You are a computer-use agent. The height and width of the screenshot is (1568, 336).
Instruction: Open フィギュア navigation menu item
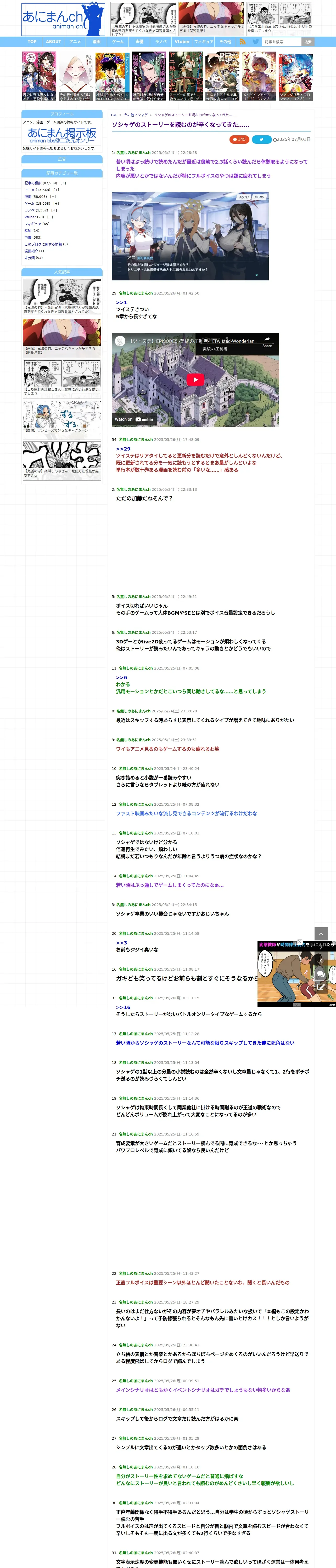coord(204,42)
